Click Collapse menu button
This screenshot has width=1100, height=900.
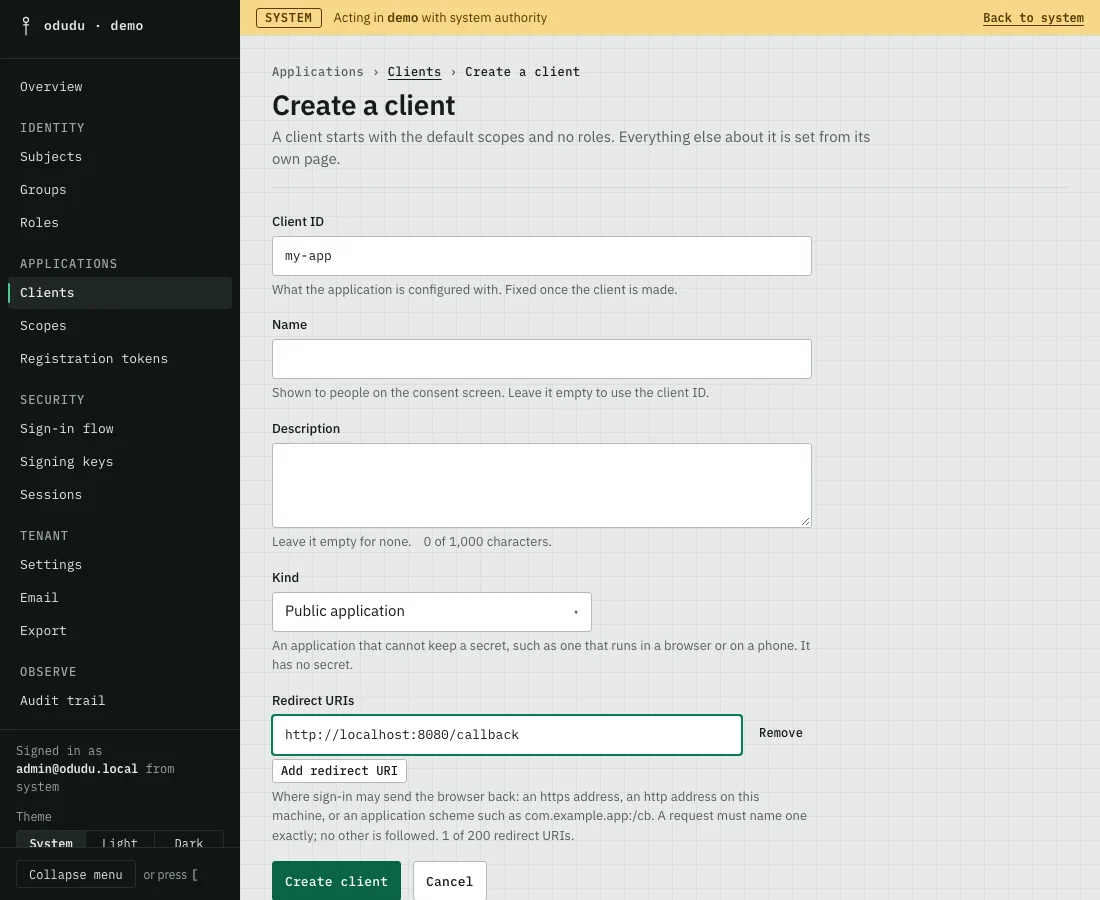[x=76, y=875]
